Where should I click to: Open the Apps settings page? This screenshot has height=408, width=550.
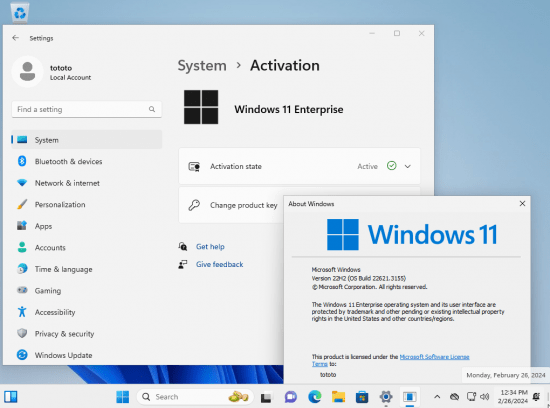[x=87, y=226]
